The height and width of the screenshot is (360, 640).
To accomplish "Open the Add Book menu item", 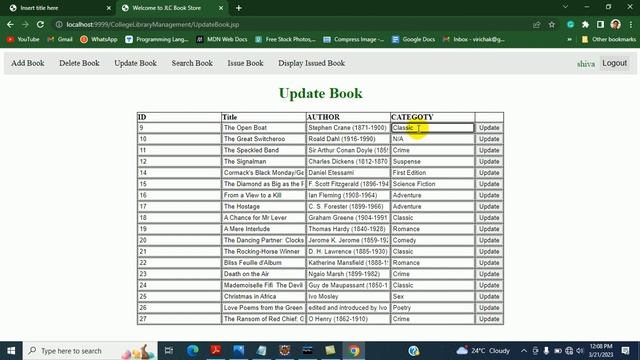I will pos(28,63).
